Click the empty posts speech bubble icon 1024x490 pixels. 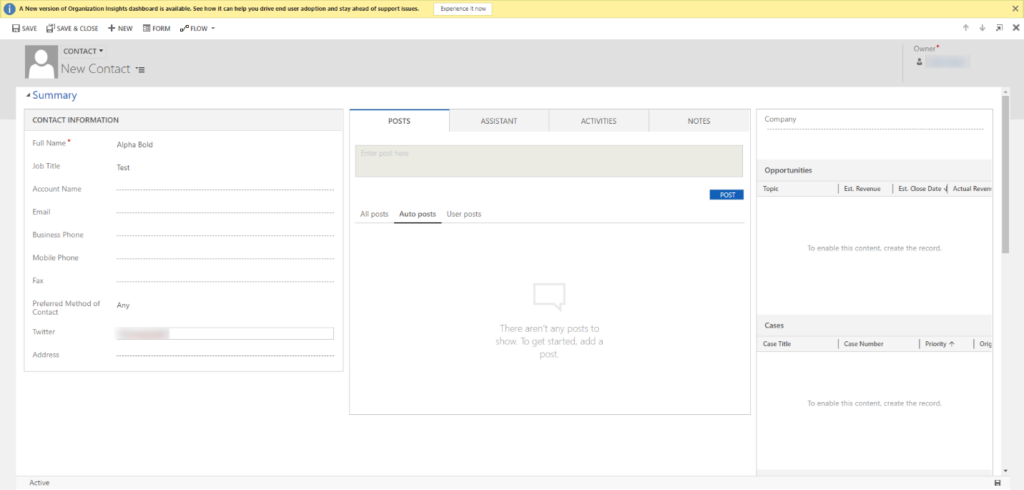pos(549,297)
